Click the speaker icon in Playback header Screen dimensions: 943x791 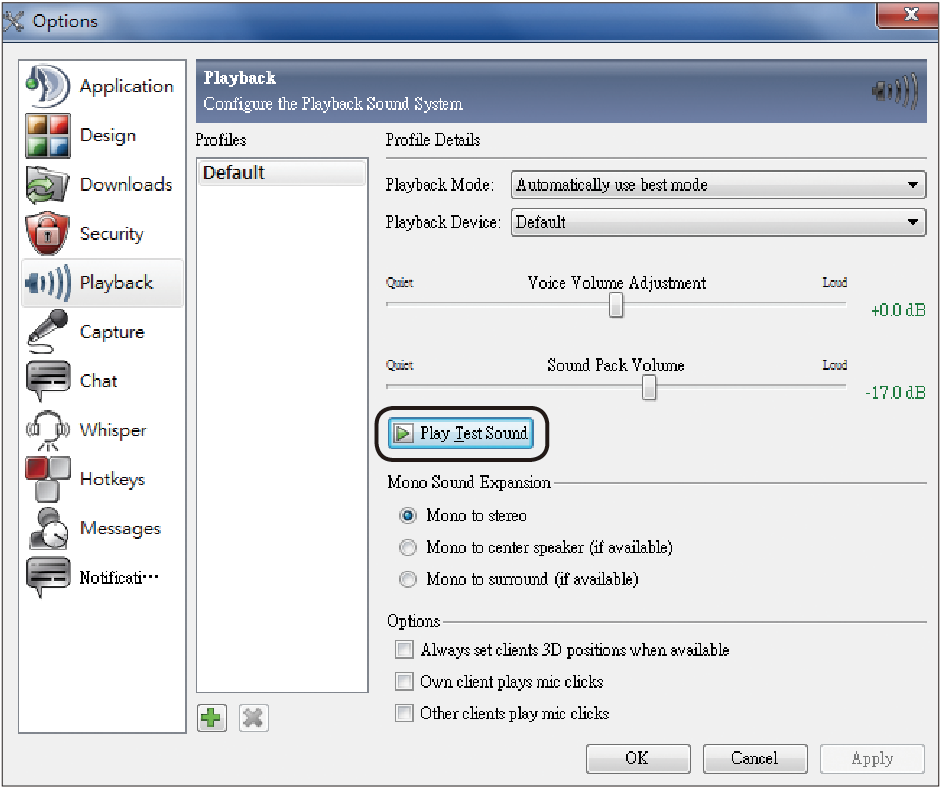(895, 91)
